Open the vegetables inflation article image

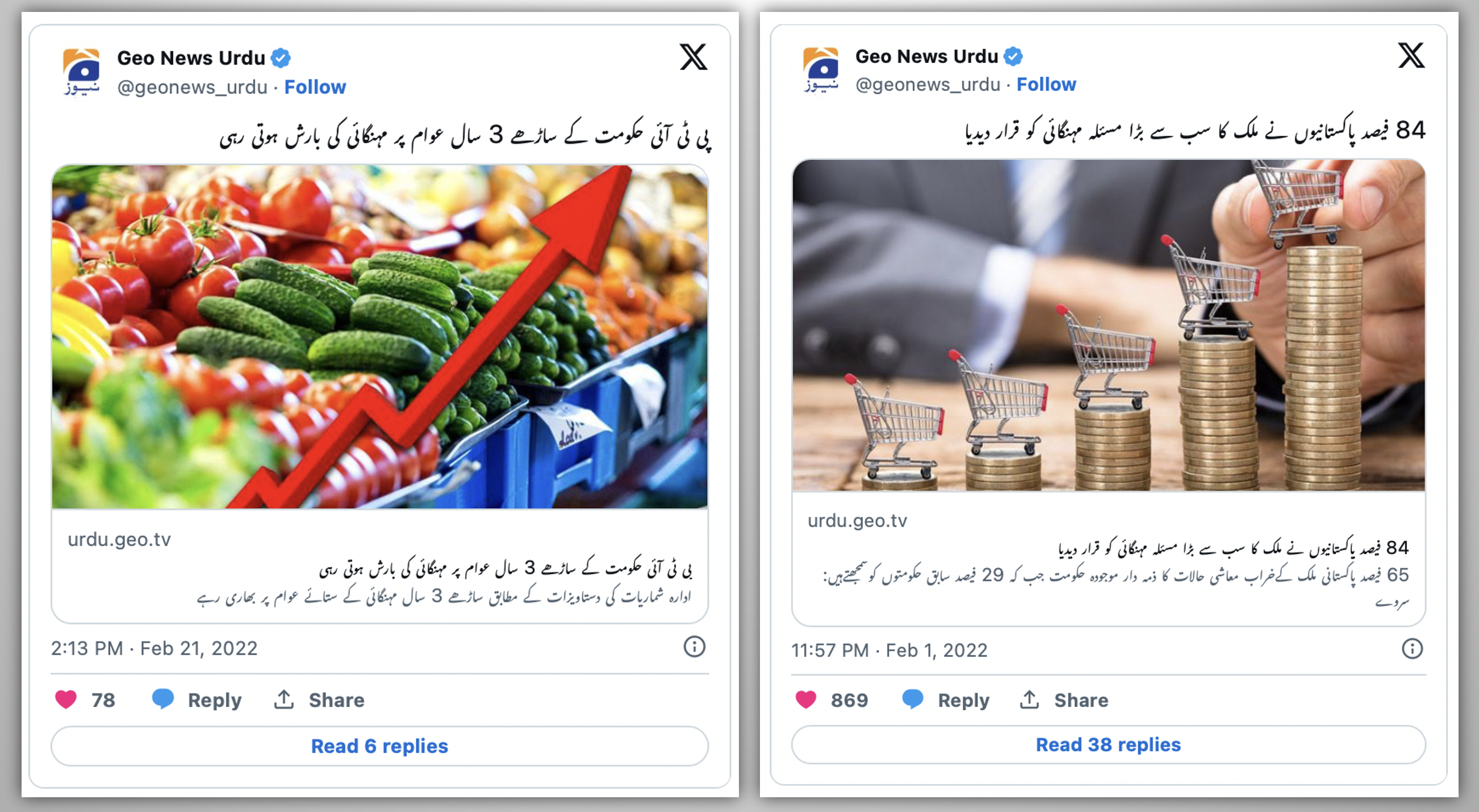pyautogui.click(x=379, y=337)
